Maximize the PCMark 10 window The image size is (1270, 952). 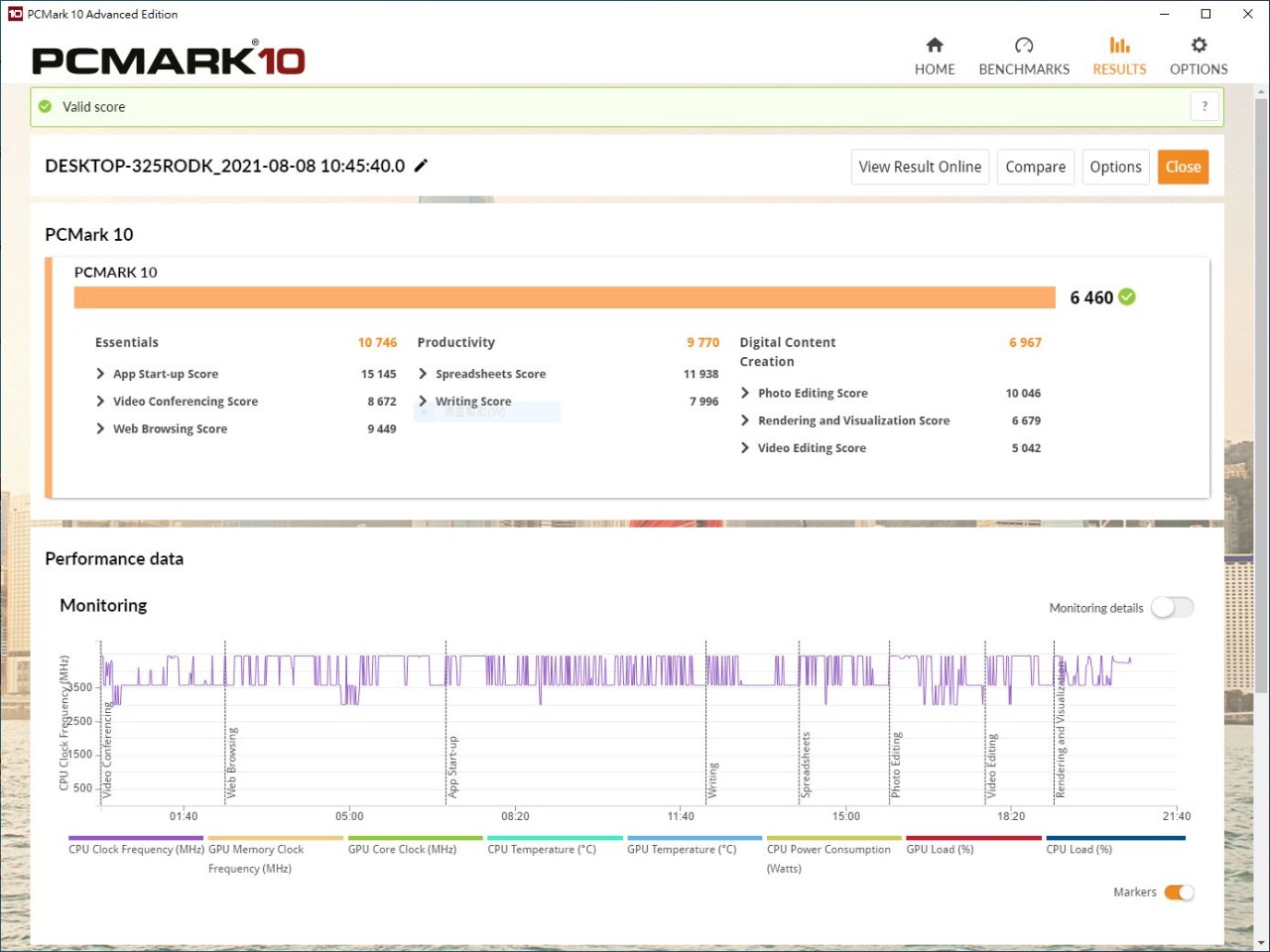click(1206, 14)
